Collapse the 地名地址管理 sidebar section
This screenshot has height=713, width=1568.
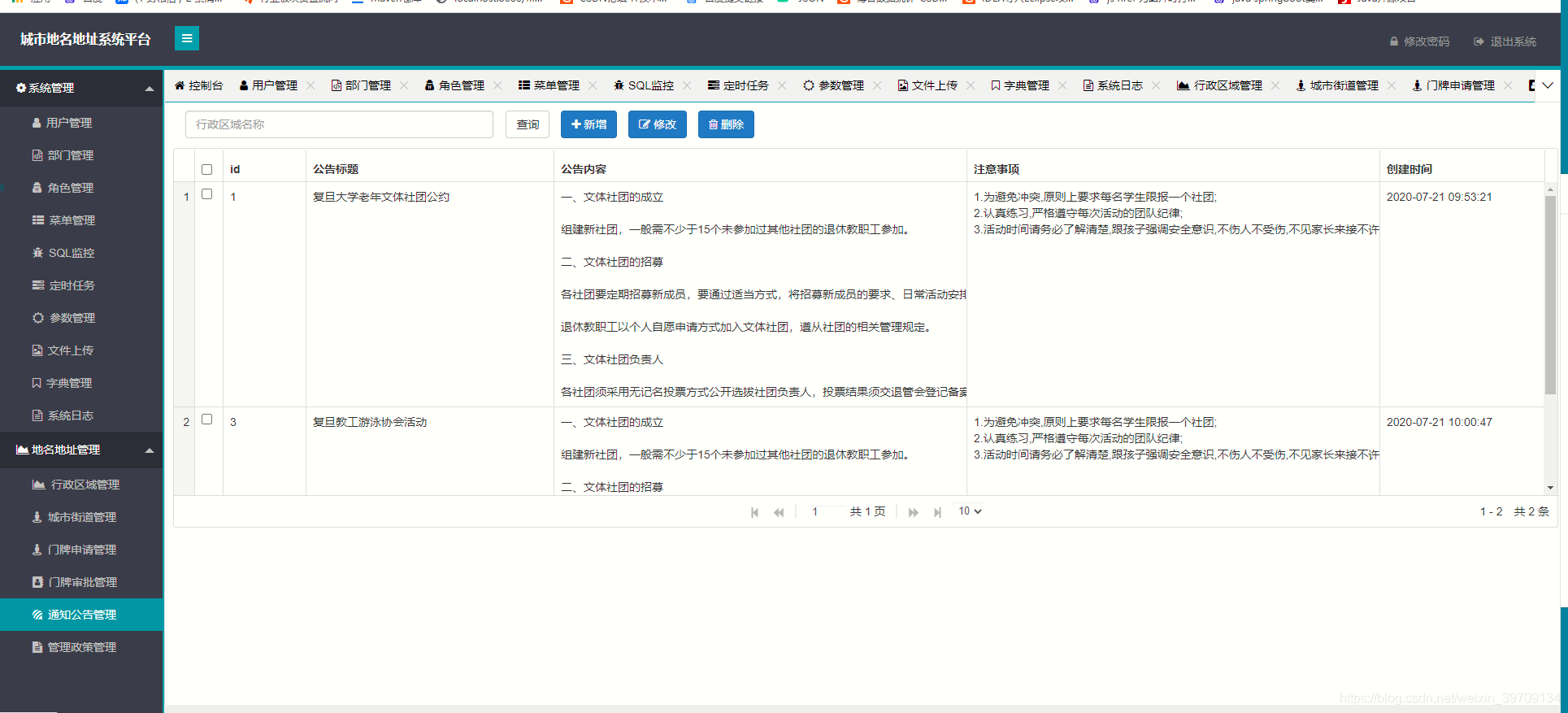(x=81, y=450)
